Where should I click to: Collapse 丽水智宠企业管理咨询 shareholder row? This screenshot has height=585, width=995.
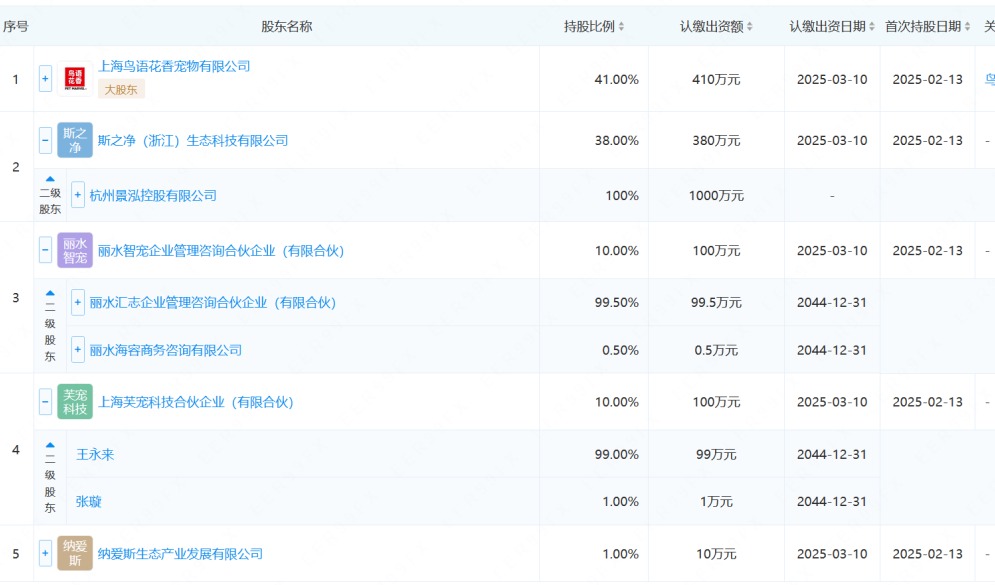point(45,251)
